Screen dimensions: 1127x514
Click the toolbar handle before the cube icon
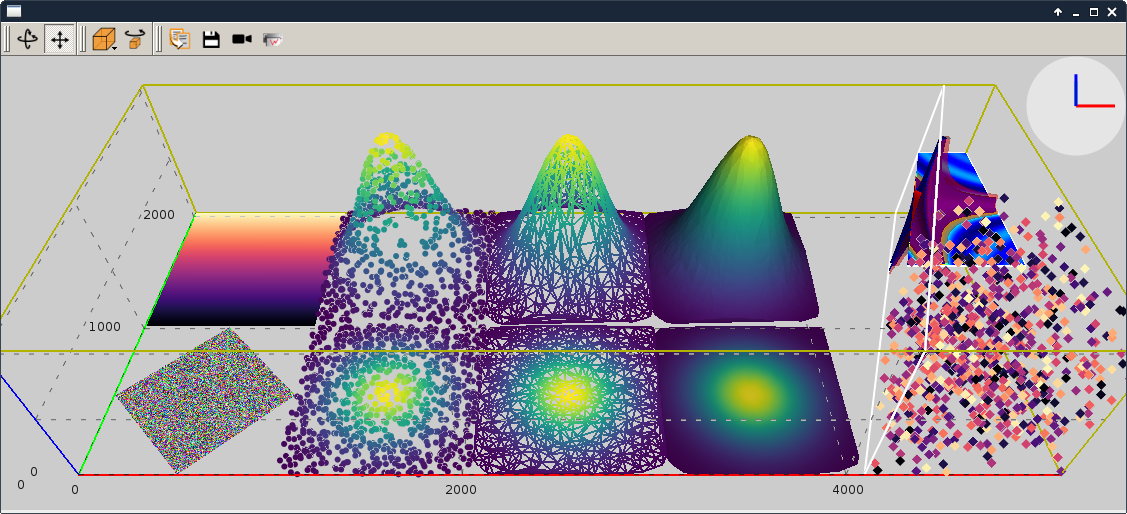[x=83, y=39]
